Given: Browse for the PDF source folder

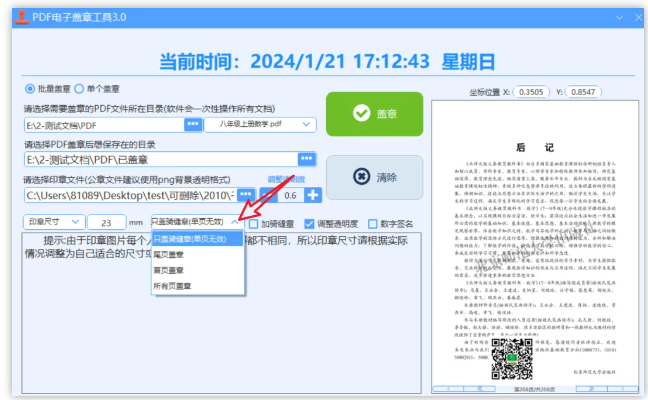Looking at the screenshot, I should pos(193,125).
